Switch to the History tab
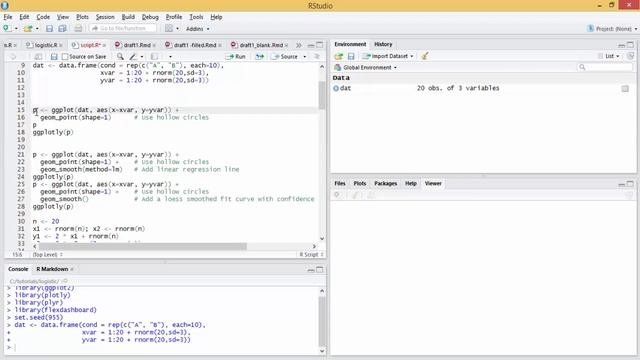The height and width of the screenshot is (360, 640). click(x=383, y=44)
